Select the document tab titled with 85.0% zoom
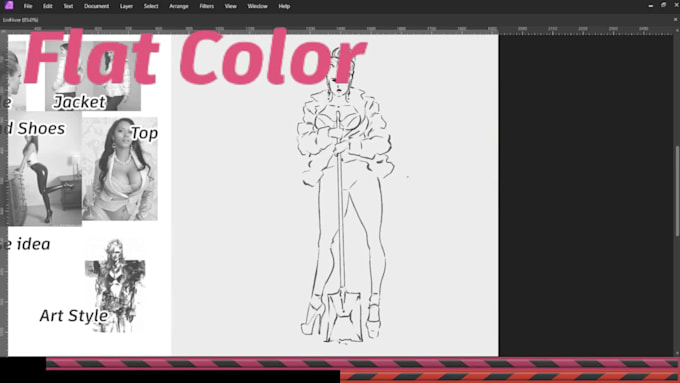 [x=21, y=20]
